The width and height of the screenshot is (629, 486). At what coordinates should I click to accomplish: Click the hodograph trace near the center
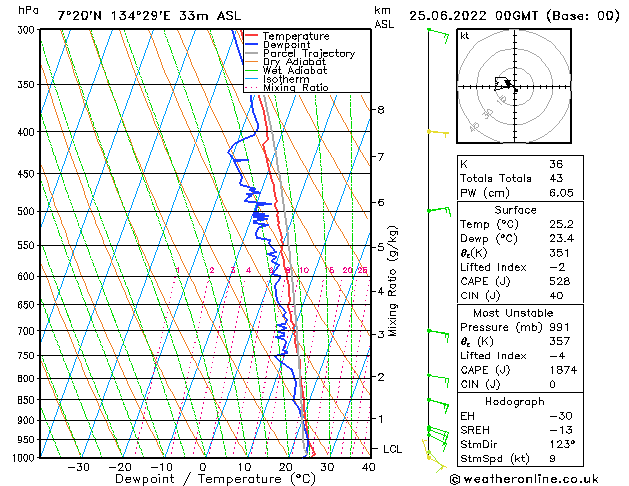pyautogui.click(x=504, y=83)
